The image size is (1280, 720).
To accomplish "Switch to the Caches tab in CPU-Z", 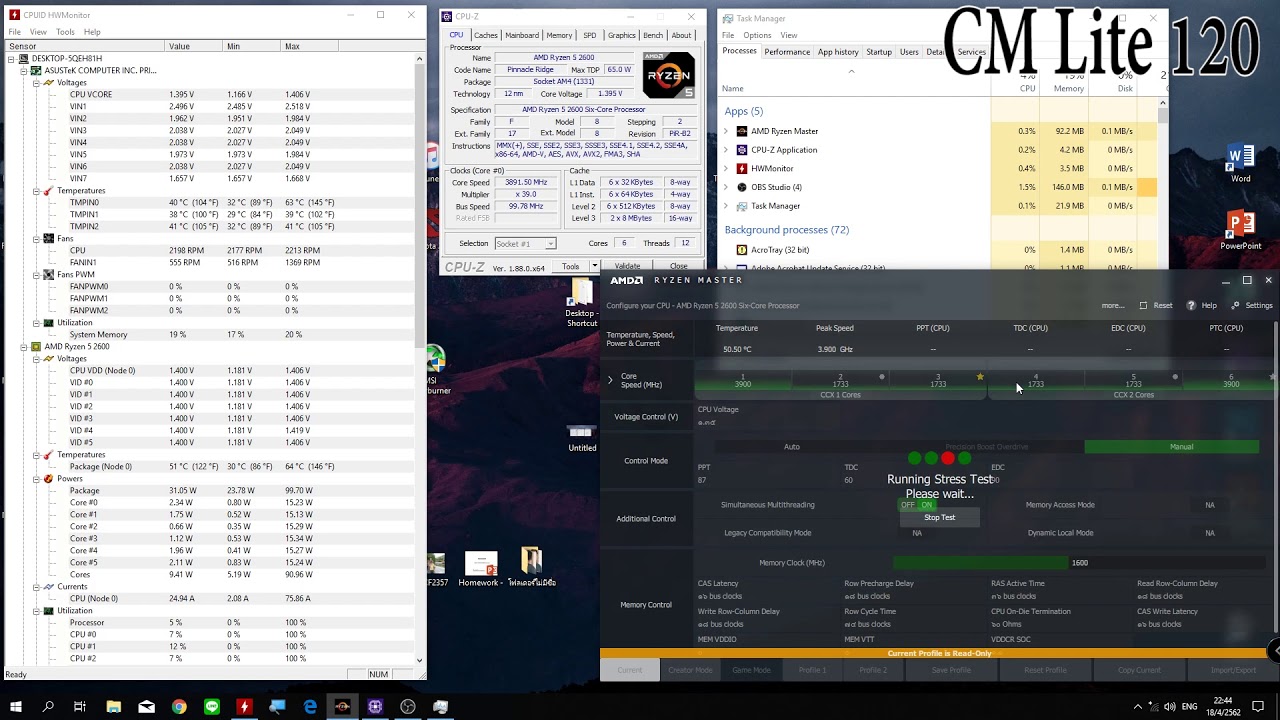I will 486,35.
